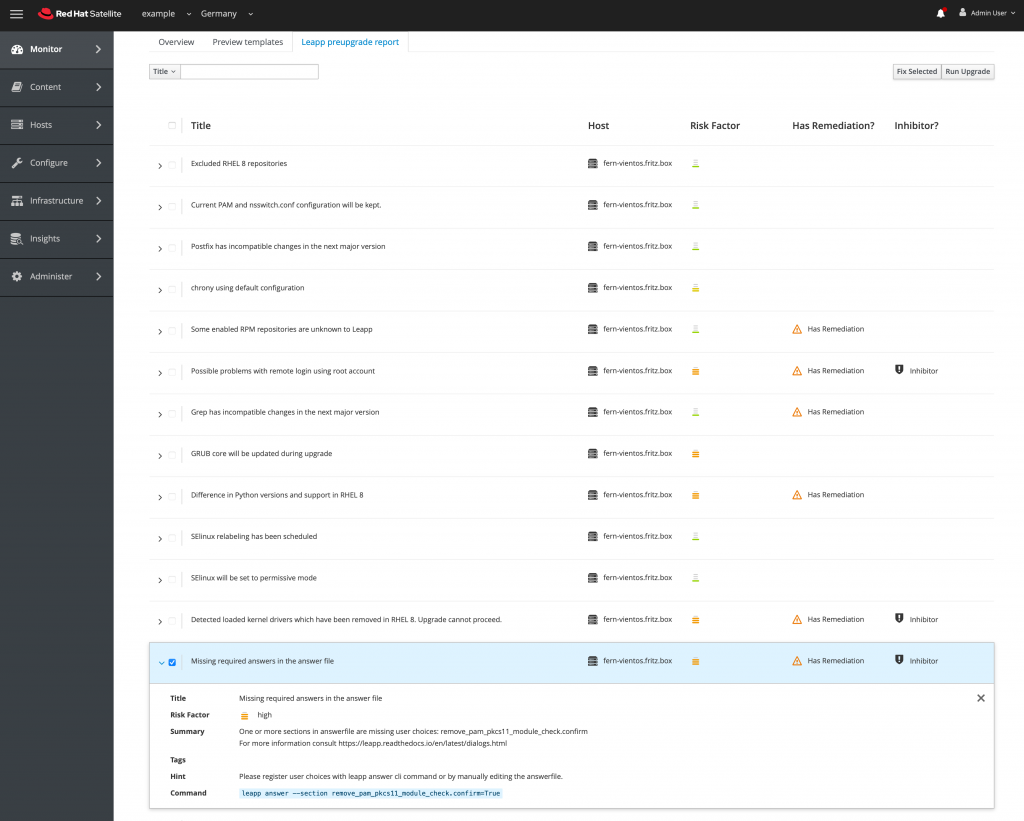Screen dimensions: 1024x821
Task: Open the hamburger navigation menu
Action: click(16, 14)
